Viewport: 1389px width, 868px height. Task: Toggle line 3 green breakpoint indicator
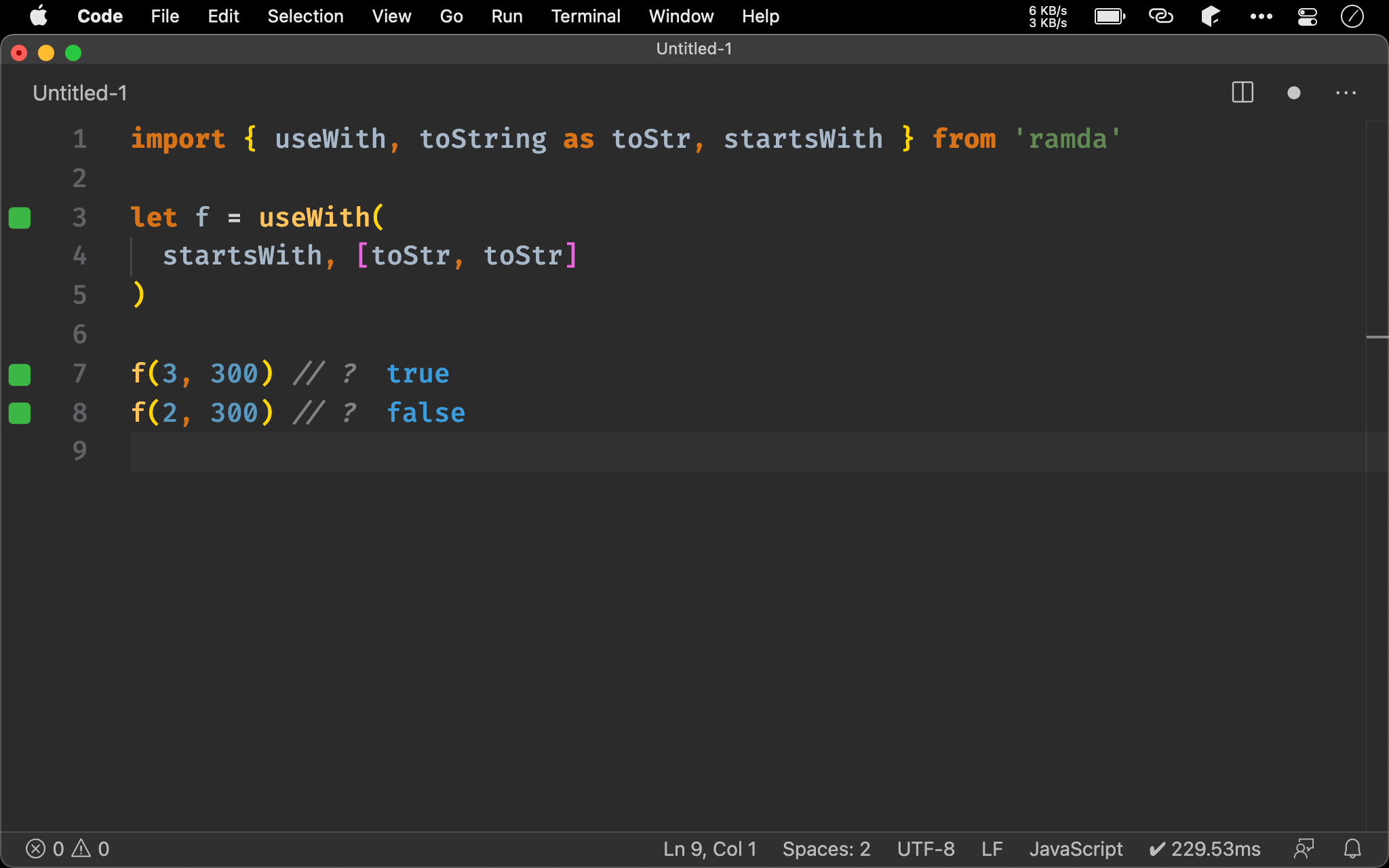(20, 217)
